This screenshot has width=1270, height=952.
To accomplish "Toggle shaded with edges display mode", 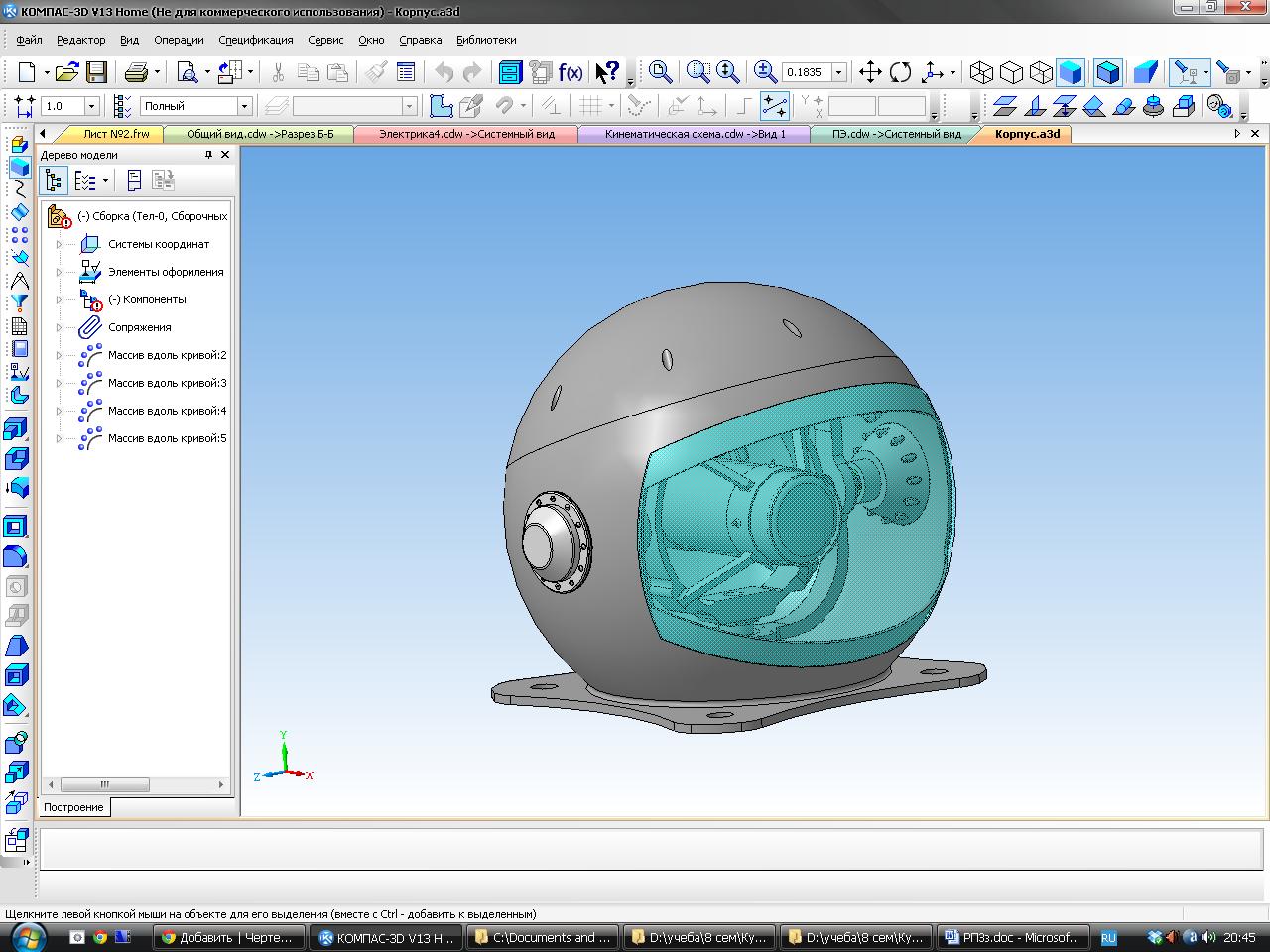I will coord(1107,72).
